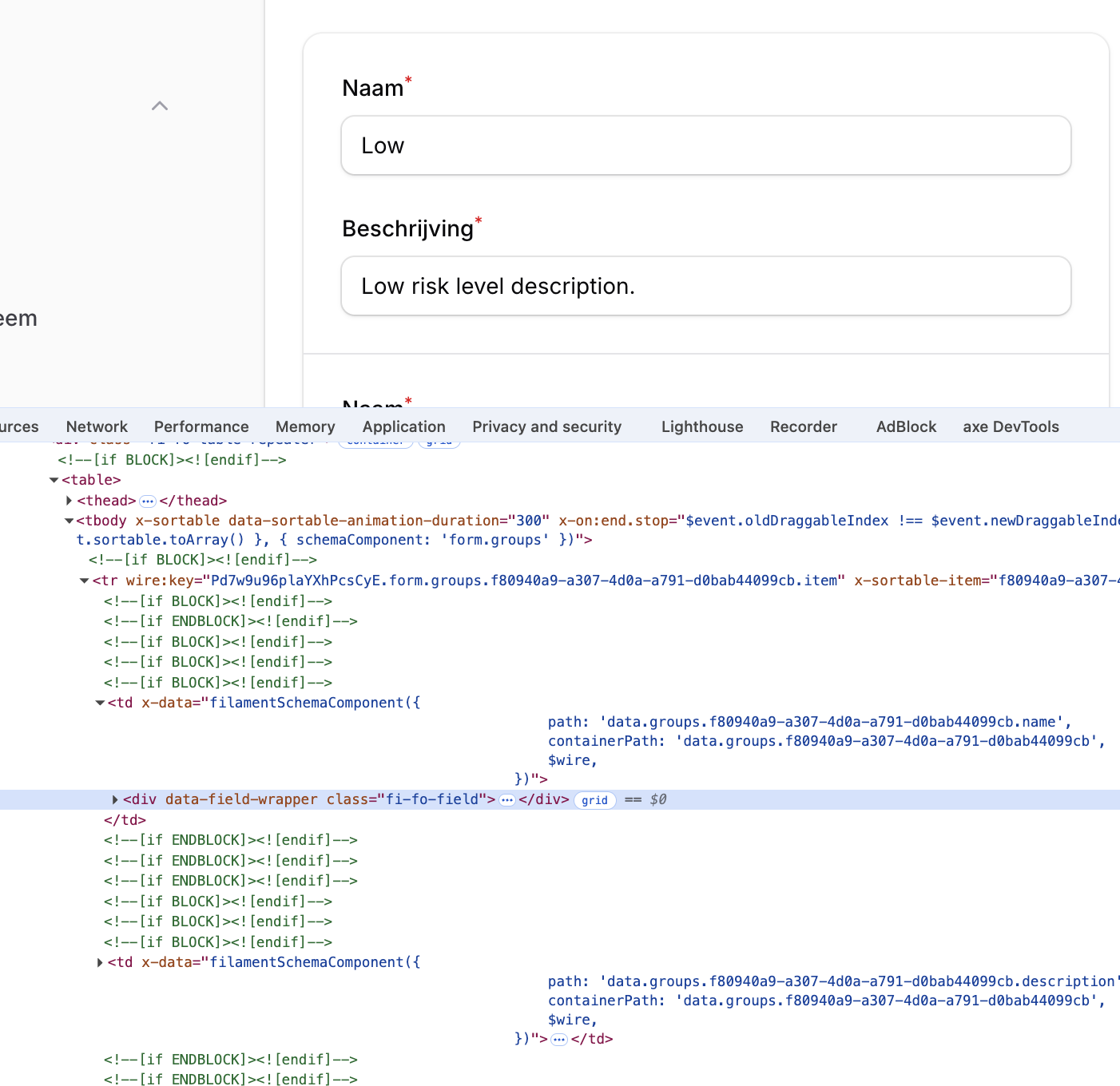The image size is (1120, 1086).
Task: Expand the td node with the description path
Action: [100, 962]
